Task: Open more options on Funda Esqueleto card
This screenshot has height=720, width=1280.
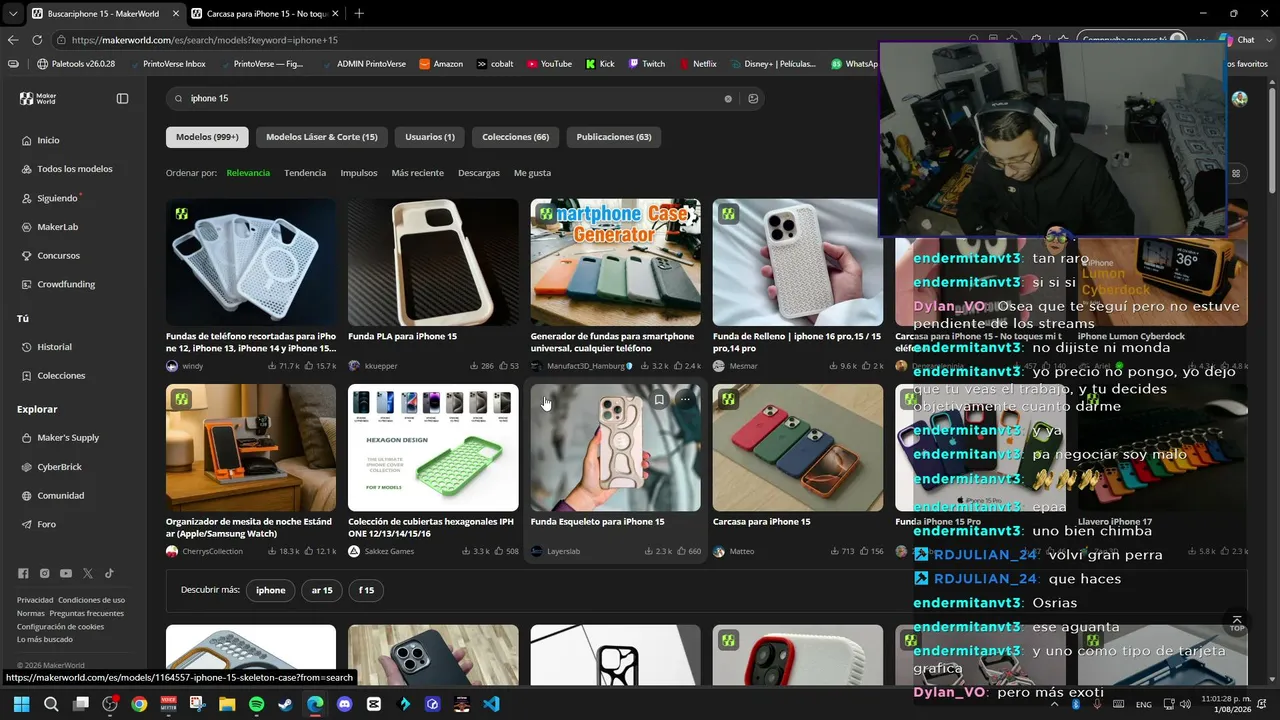Action: tap(685, 399)
